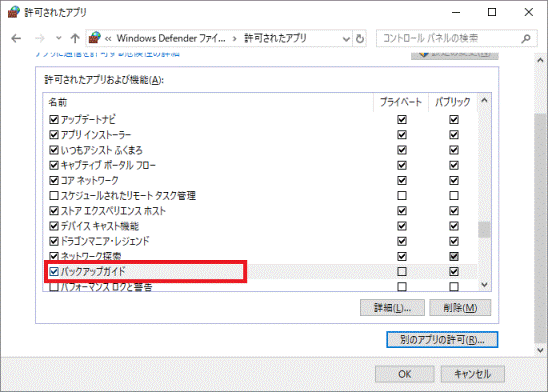Toggle public checkbox for コア ネットワーク
Viewport: 548px width, 392px height.
coord(454,180)
